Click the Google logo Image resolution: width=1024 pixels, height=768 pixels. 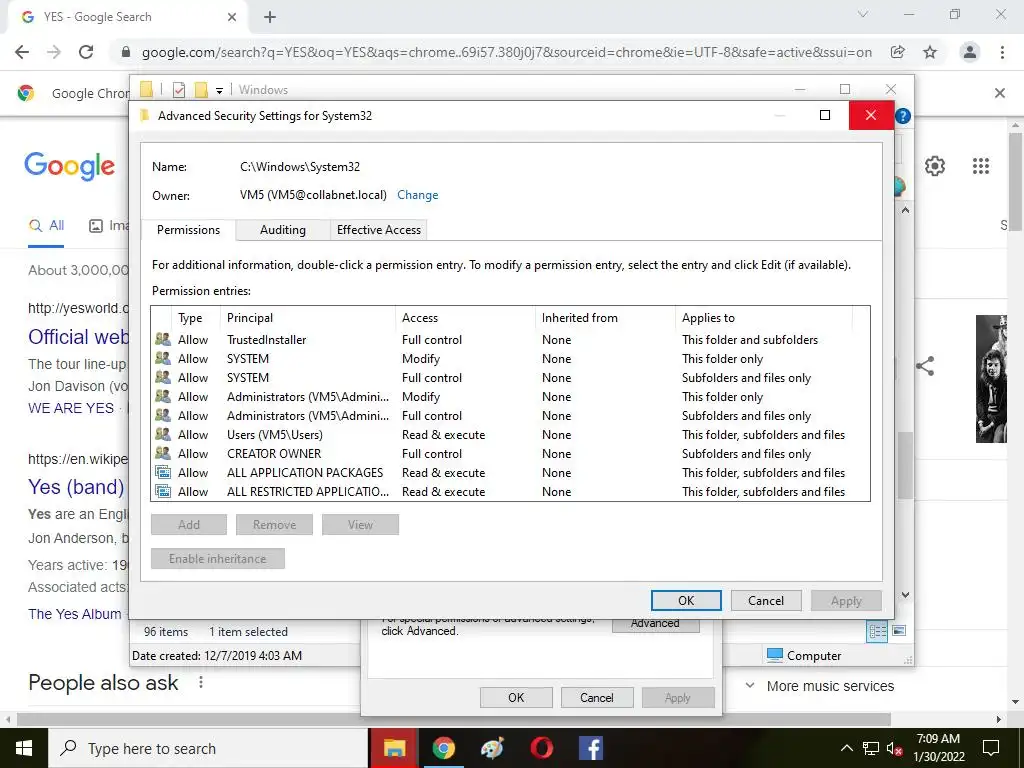[69, 166]
